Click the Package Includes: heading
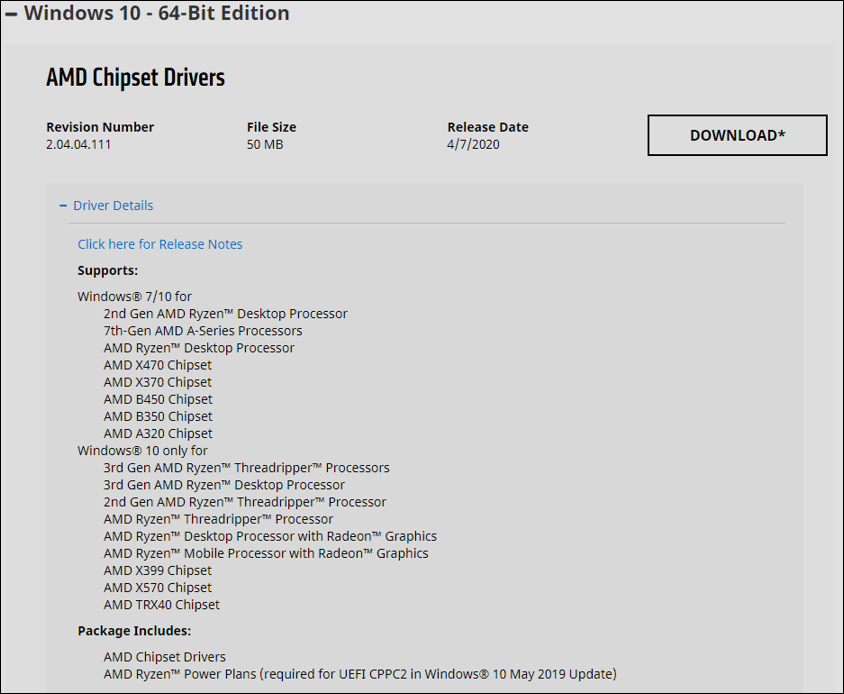Screen dimensions: 844x694 click(x=135, y=631)
